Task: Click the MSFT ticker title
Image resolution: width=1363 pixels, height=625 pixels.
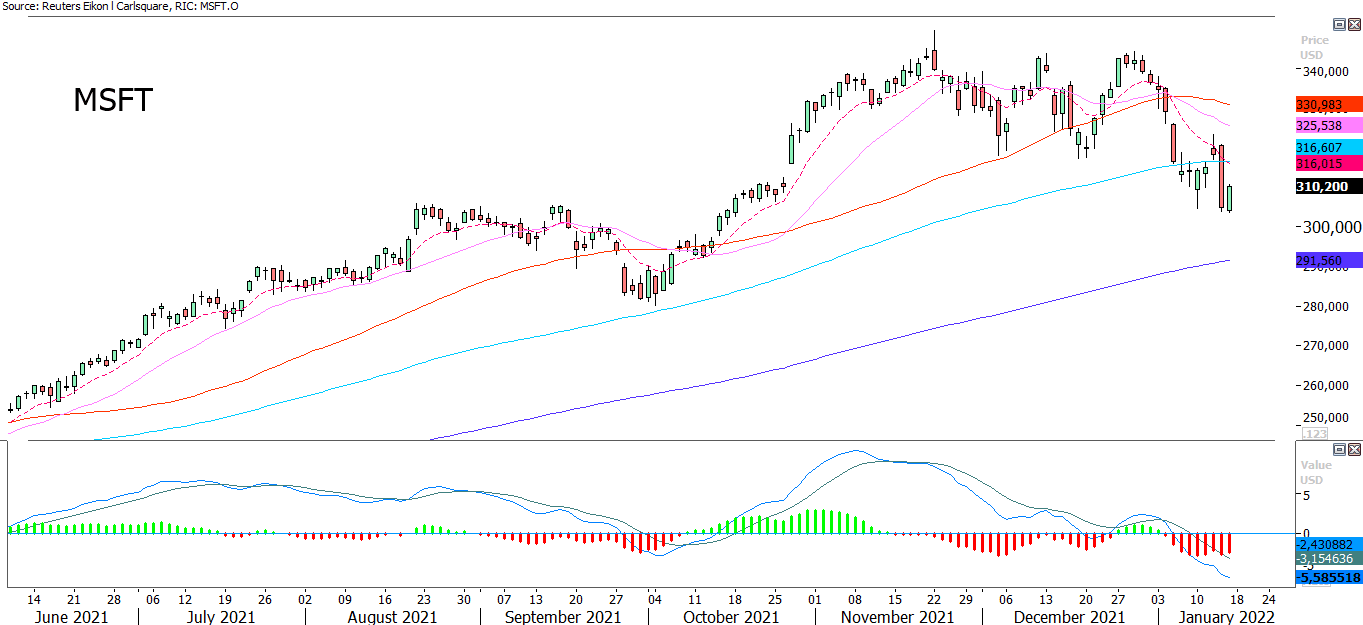Action: [x=113, y=100]
